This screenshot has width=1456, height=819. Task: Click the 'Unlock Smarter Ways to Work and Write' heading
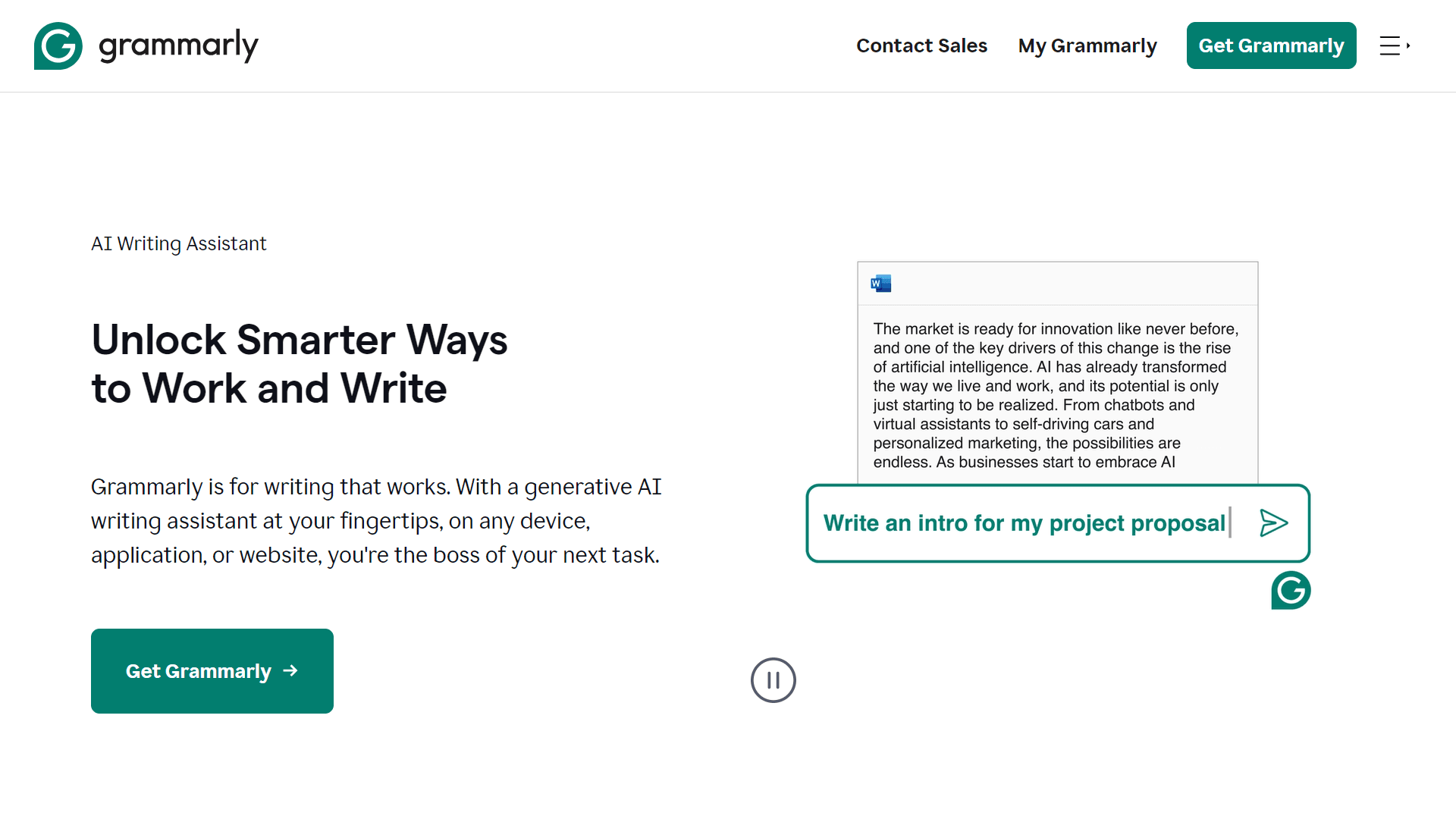300,363
